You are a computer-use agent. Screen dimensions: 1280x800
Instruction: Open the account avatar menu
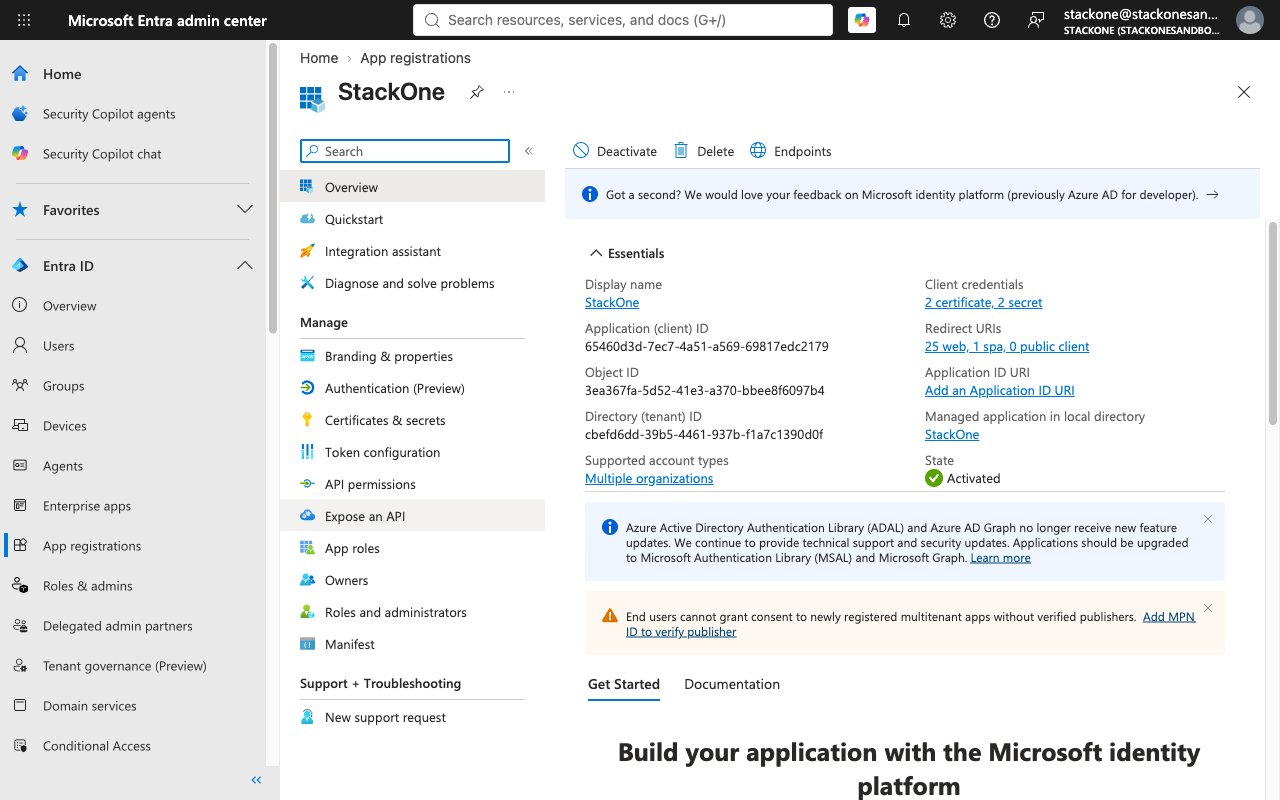[1250, 20]
